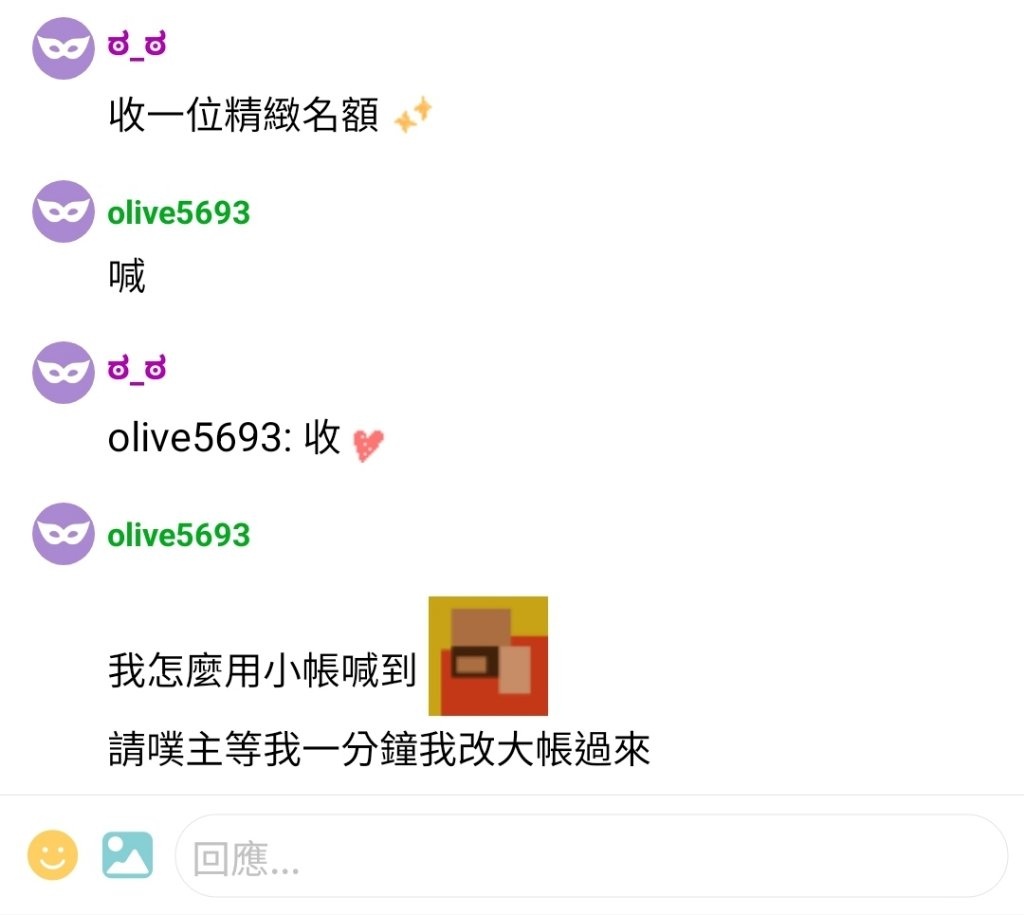Select the reply text 喊
The height and width of the screenshot is (915, 1024).
[127, 276]
